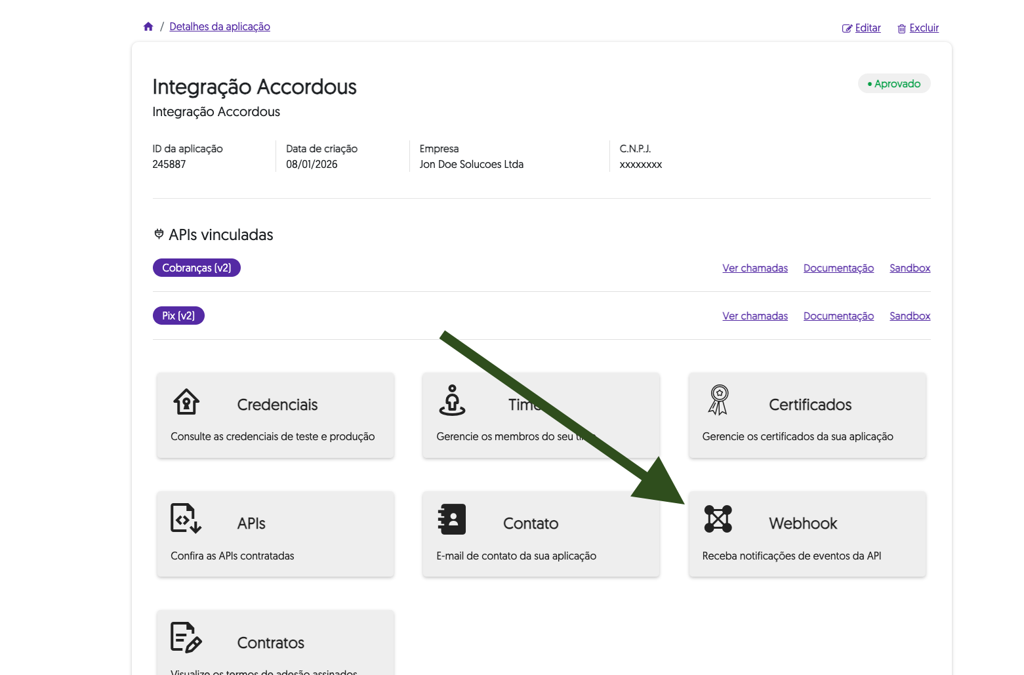Click the C.N.P.J. value xxxxxxxx

[x=641, y=165]
